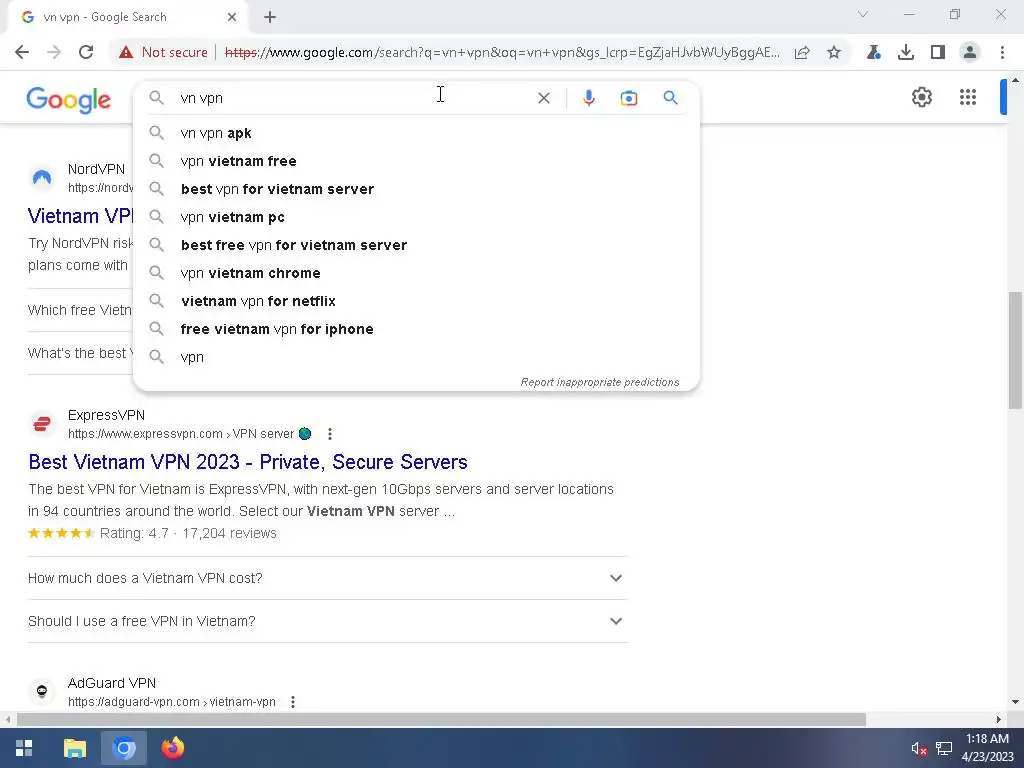Image resolution: width=1024 pixels, height=768 pixels.
Task: Click the expressvpn.com URL breadcrumb
Action: tap(181, 434)
